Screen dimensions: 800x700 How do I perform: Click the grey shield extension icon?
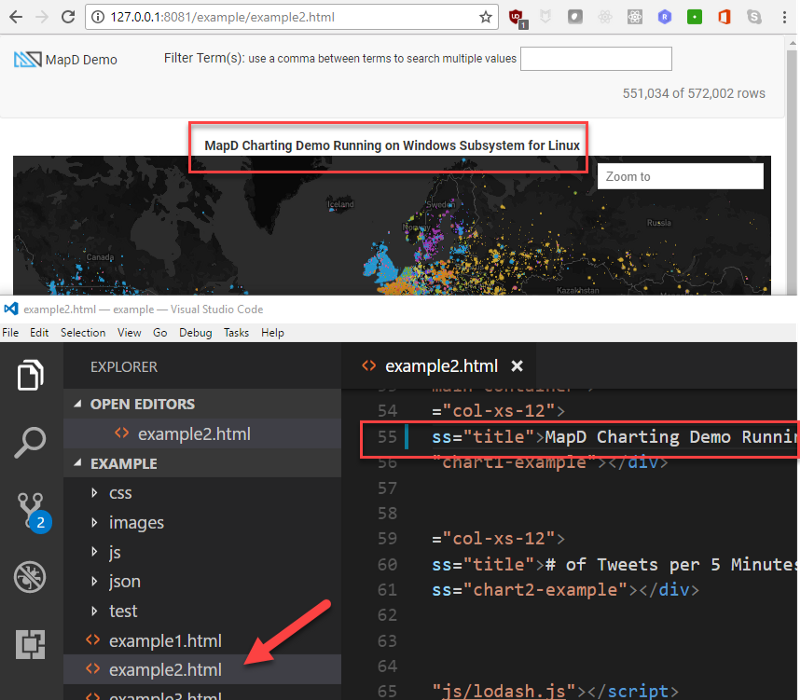[x=545, y=17]
